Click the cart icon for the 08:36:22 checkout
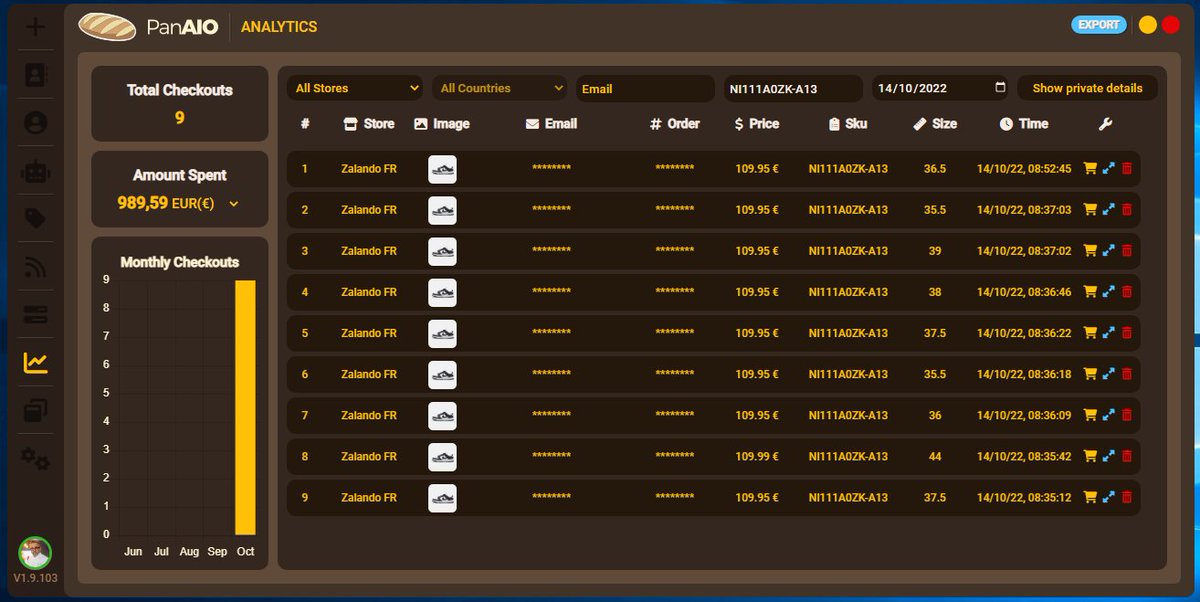This screenshot has height=602, width=1200. (x=1090, y=333)
